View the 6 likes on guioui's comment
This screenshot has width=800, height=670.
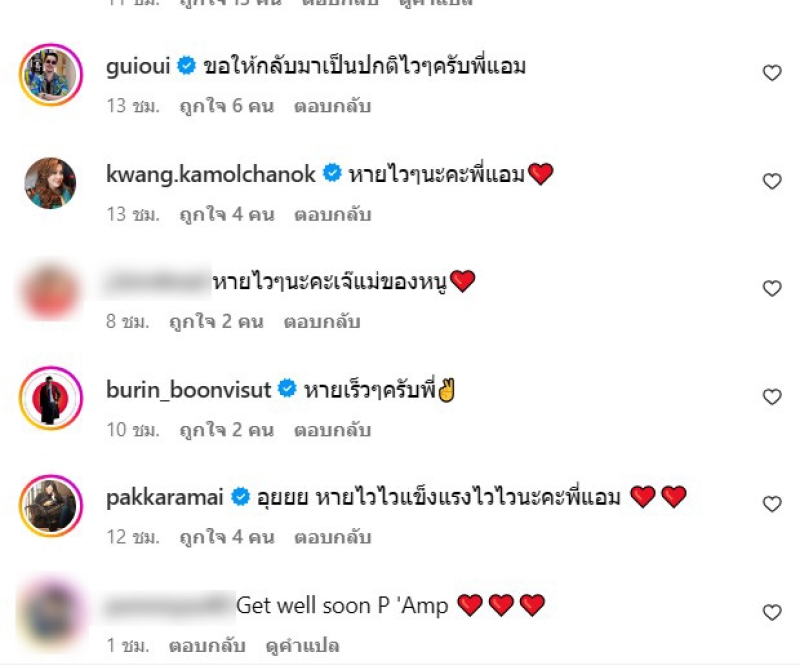227,106
